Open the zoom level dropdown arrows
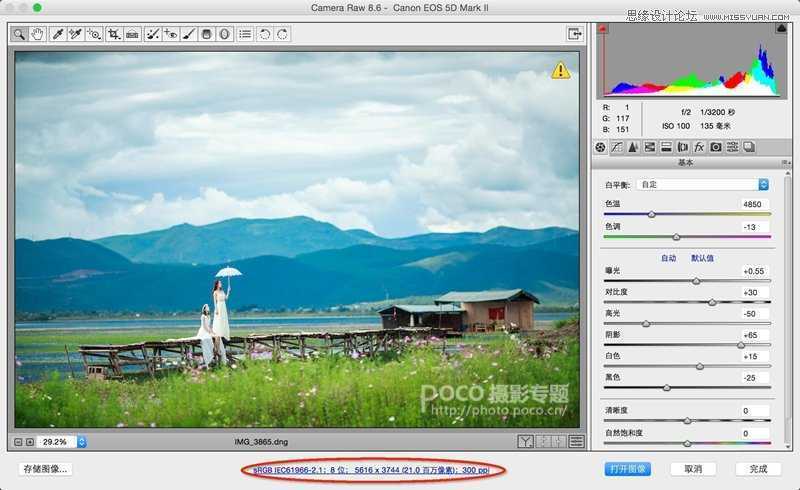 pyautogui.click(x=82, y=442)
